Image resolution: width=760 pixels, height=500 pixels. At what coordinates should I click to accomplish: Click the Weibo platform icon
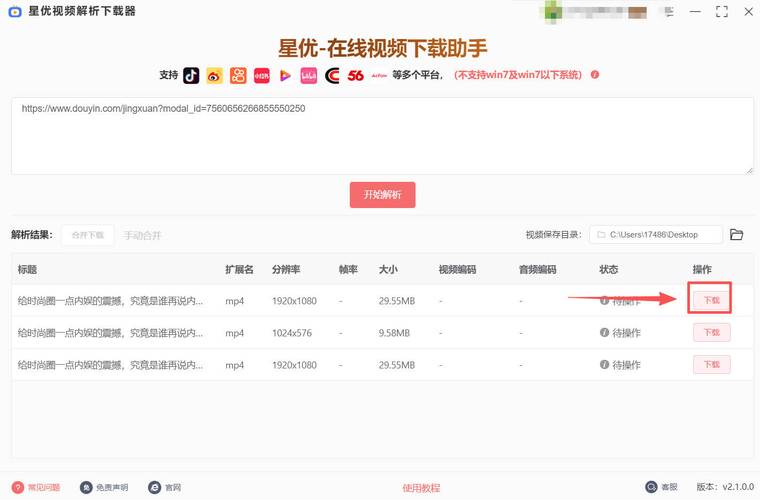click(x=214, y=76)
